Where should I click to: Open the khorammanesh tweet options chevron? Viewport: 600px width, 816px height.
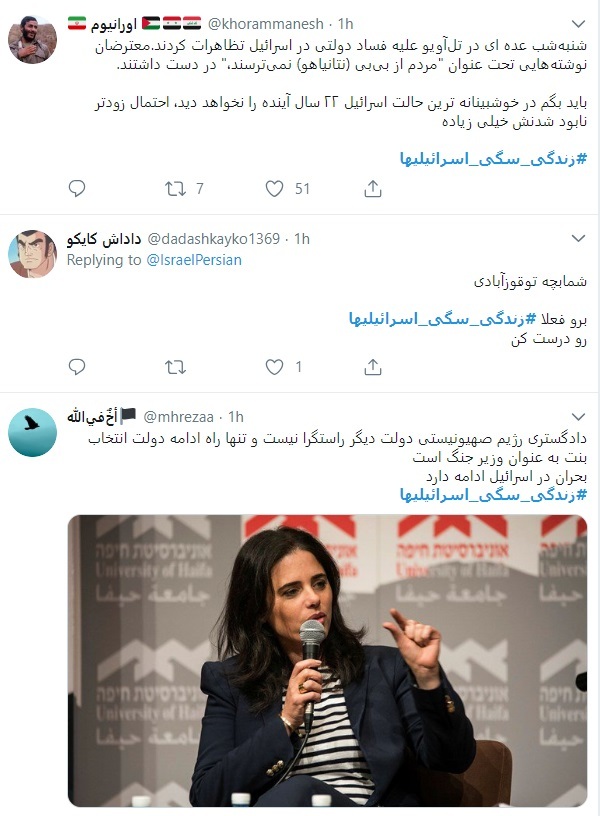[578, 24]
